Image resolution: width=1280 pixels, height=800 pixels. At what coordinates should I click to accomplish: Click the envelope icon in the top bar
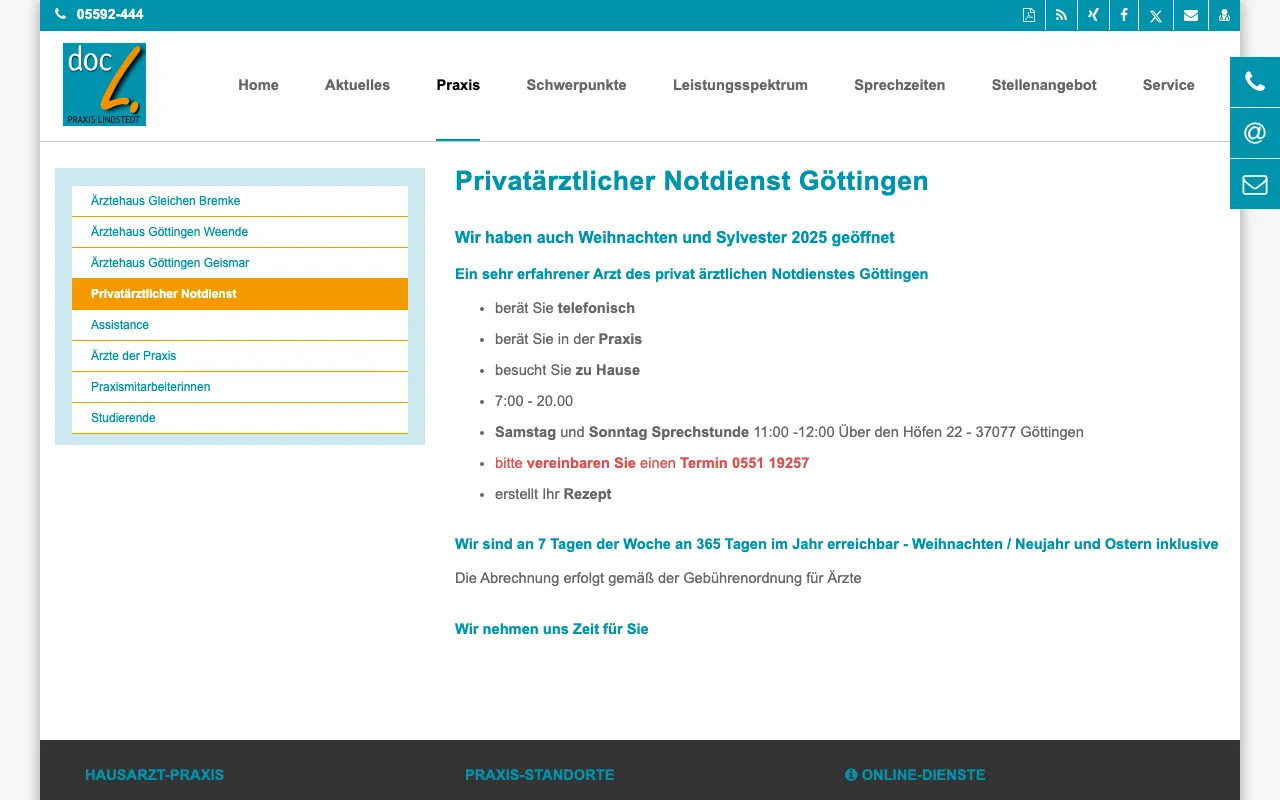(x=1190, y=15)
